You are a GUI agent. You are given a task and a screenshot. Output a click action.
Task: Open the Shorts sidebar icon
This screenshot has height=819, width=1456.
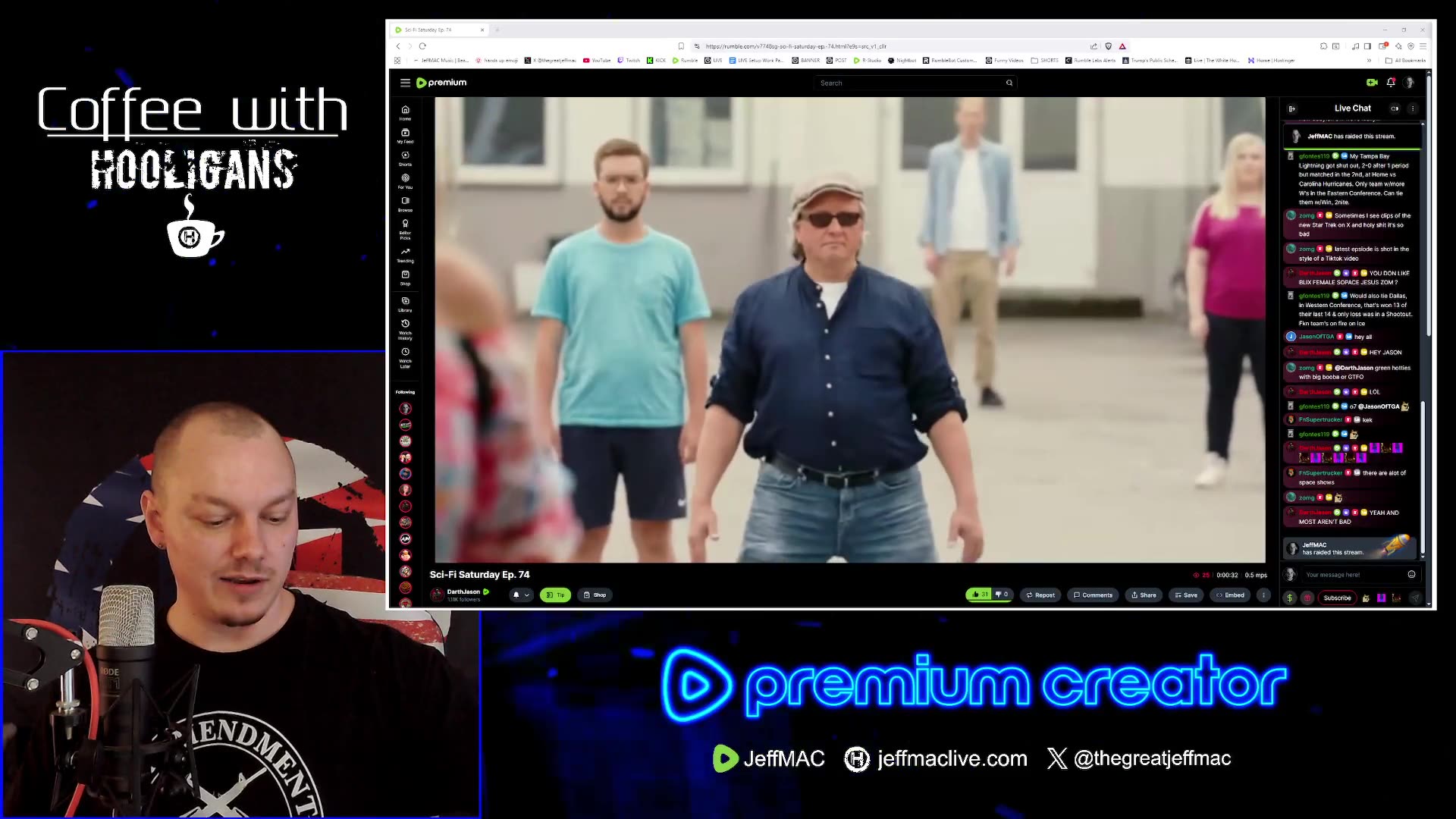tap(405, 158)
